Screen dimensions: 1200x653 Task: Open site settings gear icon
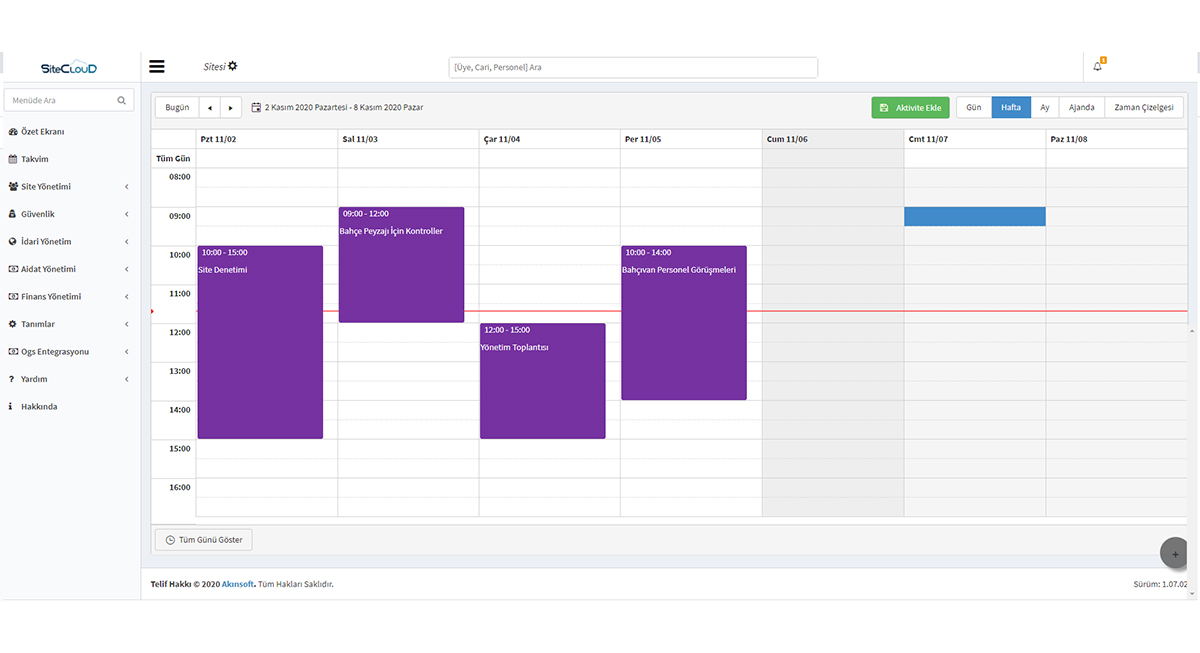click(233, 66)
